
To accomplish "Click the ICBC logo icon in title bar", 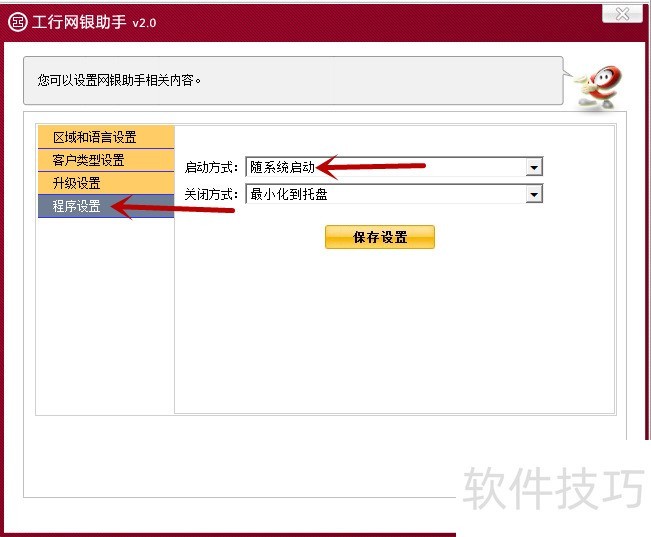I will click(x=17, y=22).
